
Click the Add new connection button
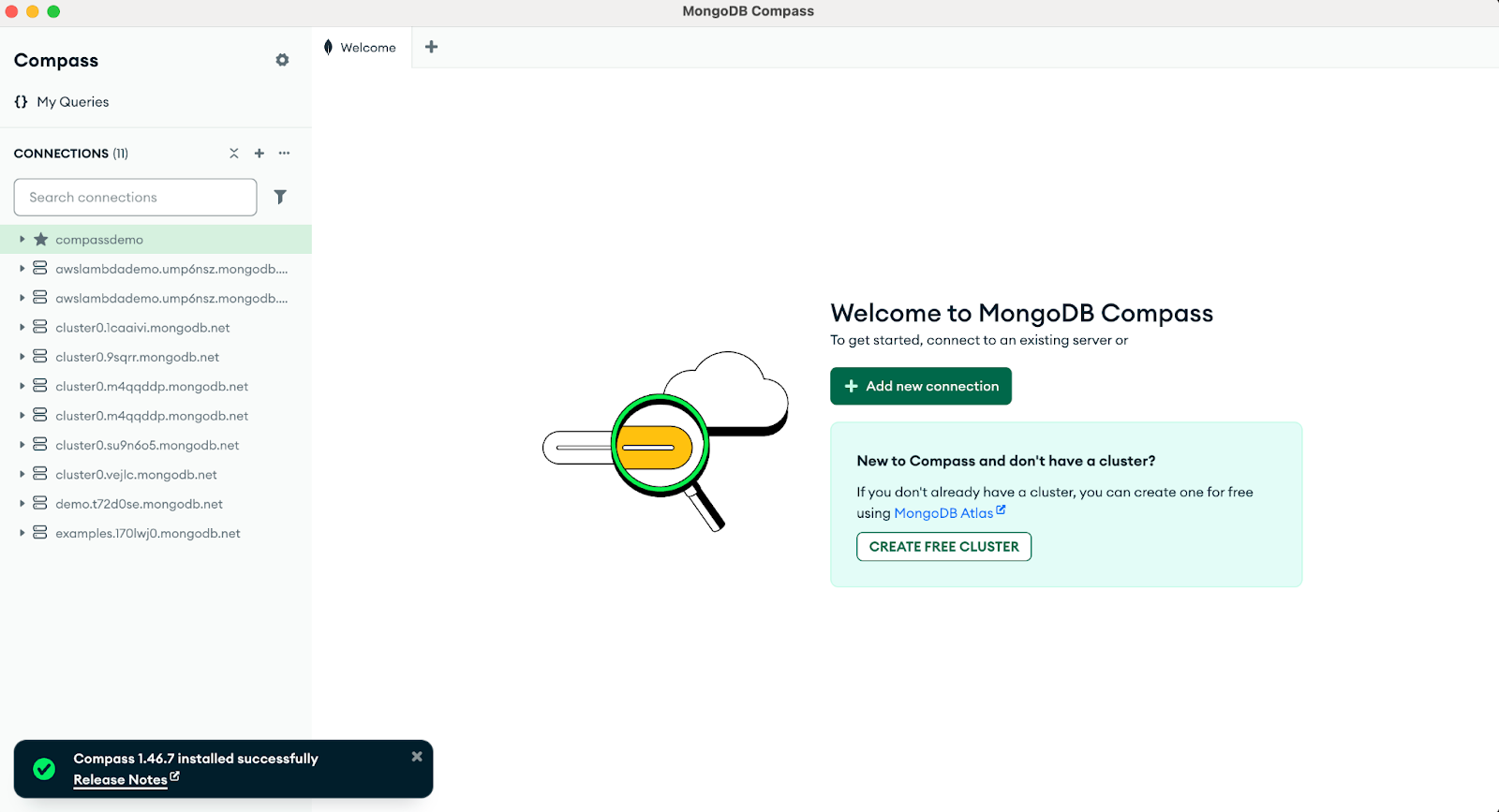tap(920, 386)
